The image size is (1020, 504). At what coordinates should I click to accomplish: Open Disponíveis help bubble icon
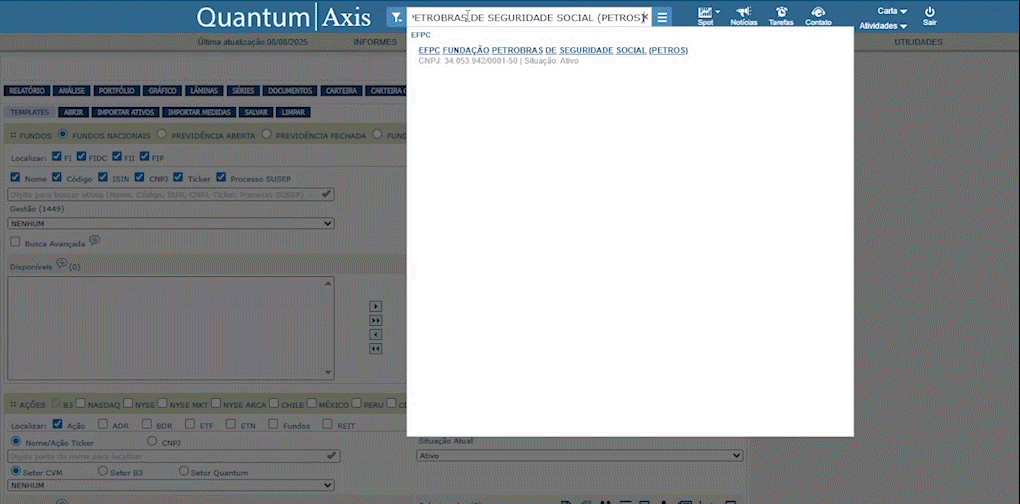62,263
